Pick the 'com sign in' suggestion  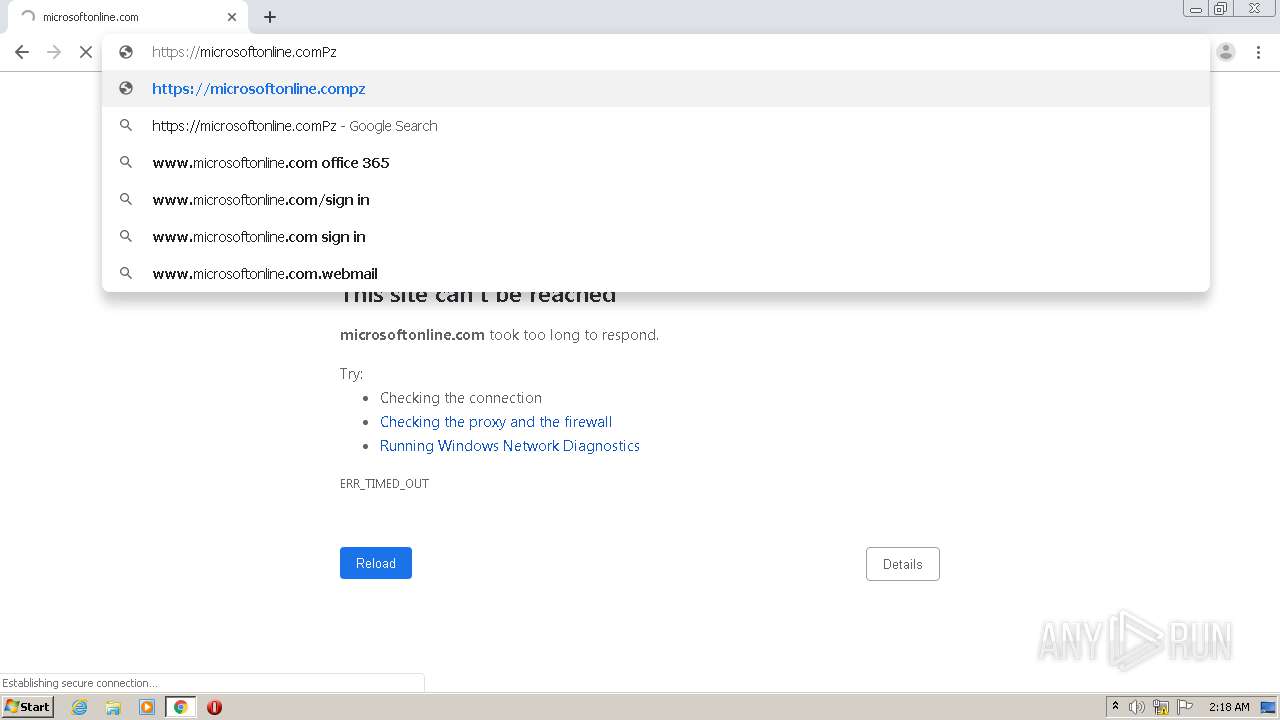click(x=656, y=237)
